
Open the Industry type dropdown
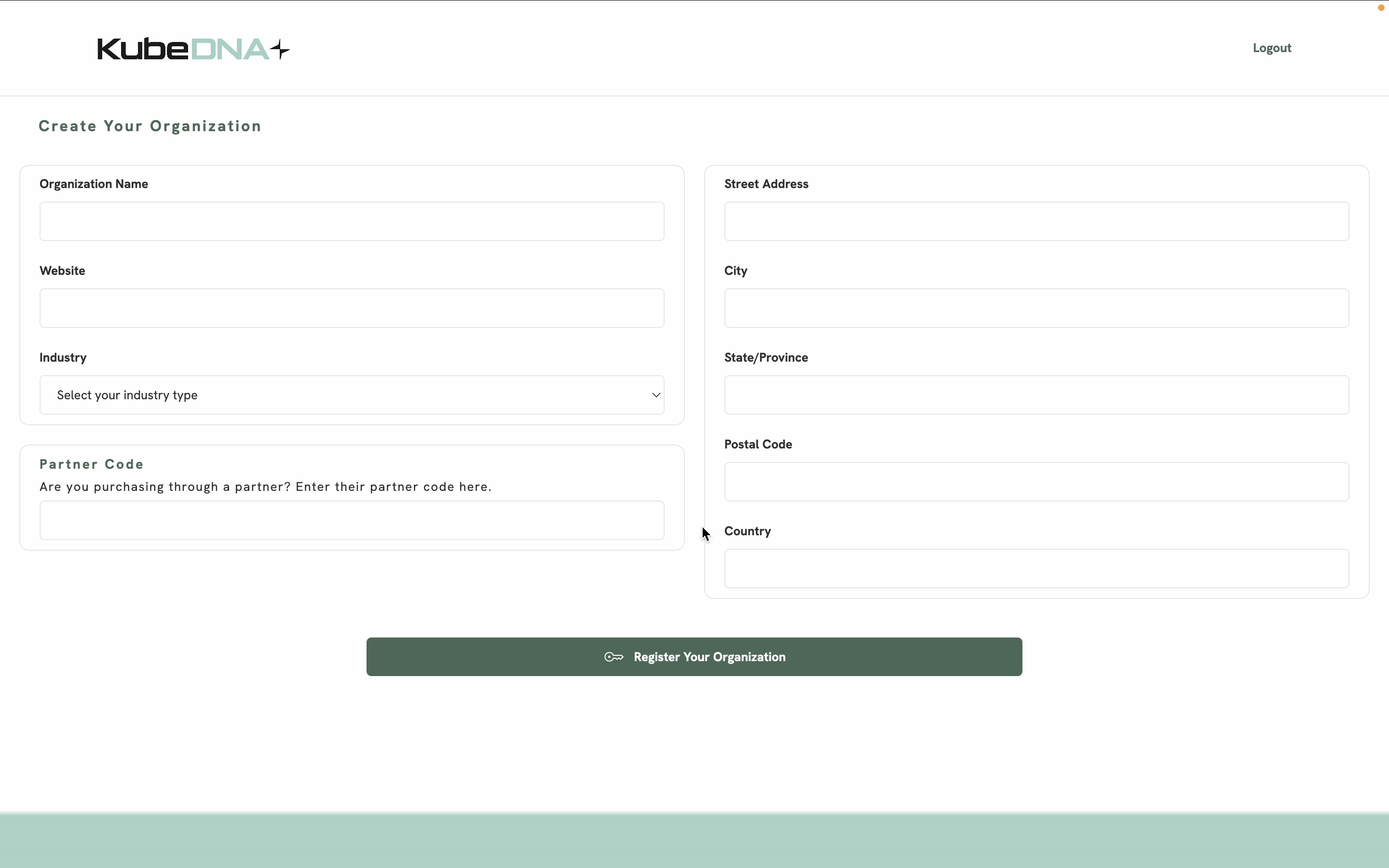[351, 395]
